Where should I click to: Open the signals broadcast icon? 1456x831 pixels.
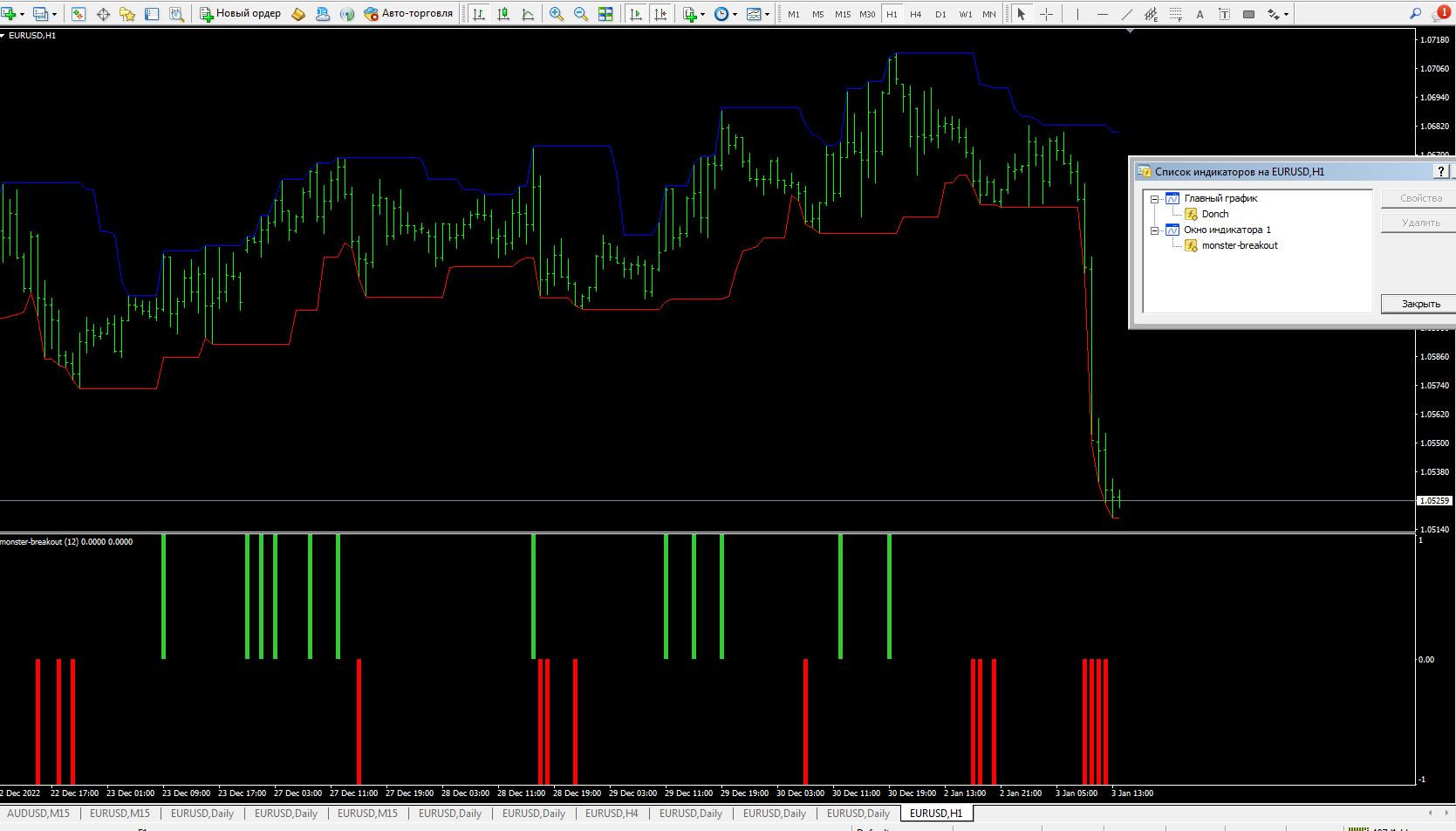coord(347,14)
